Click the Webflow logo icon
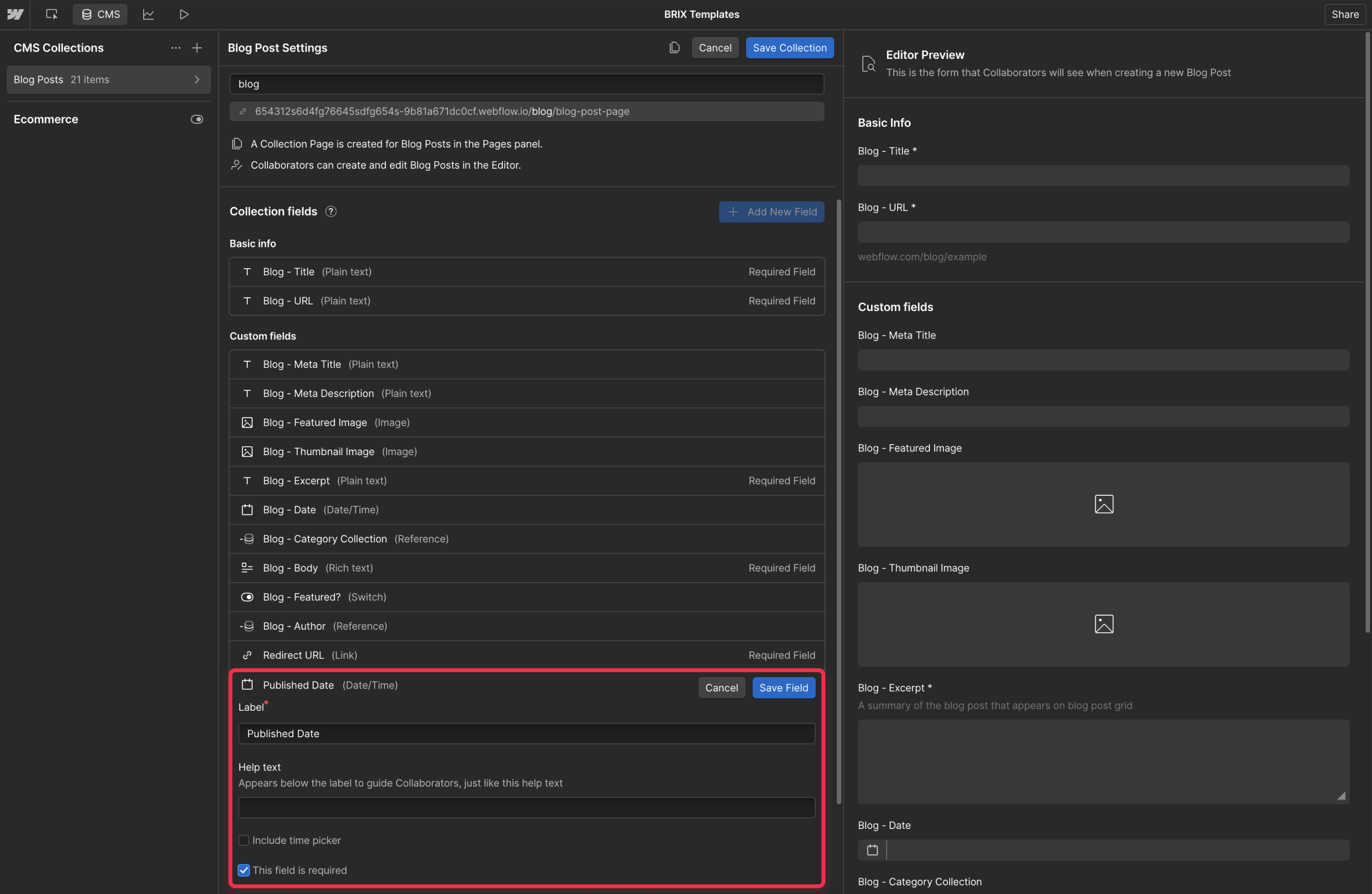1372x894 pixels. point(15,14)
